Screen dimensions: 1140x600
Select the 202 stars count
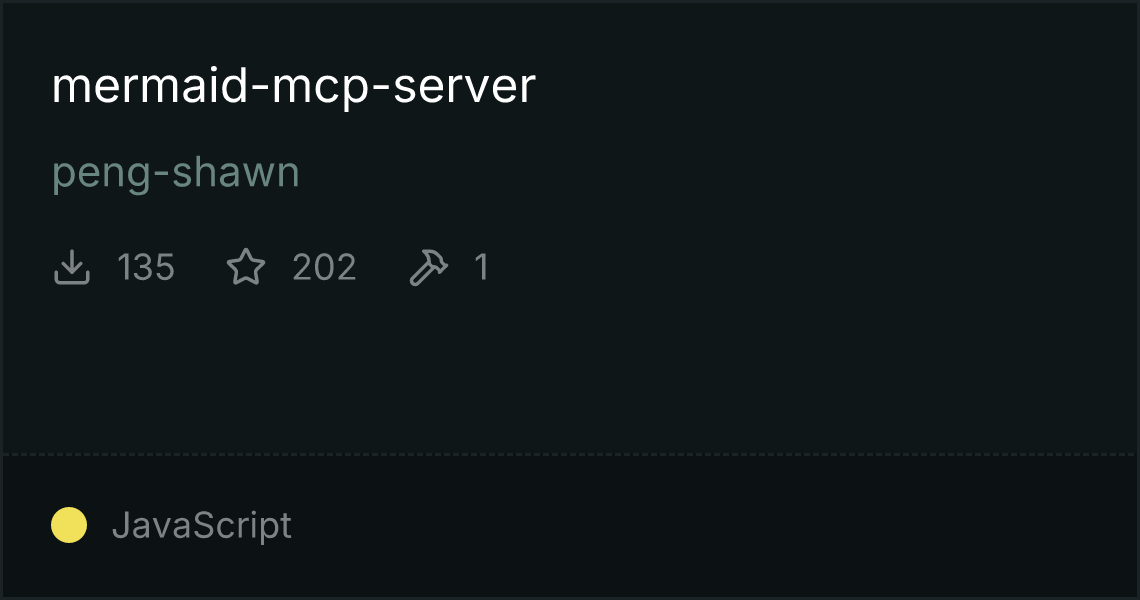point(324,267)
